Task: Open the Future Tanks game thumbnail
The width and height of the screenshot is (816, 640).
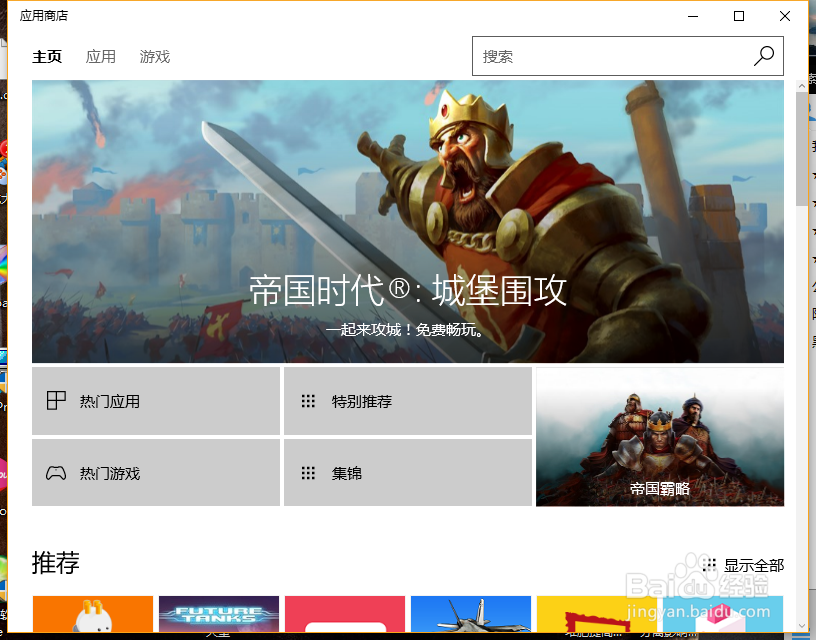Action: 219,614
